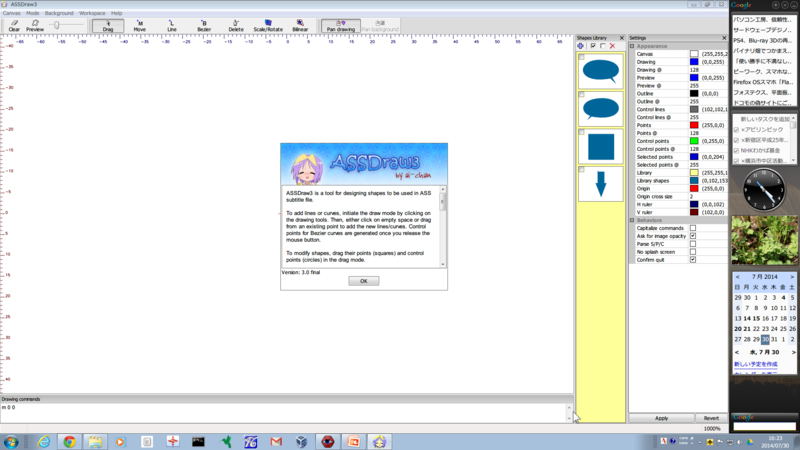The height and width of the screenshot is (450, 800).
Task: Choose the Bilinear transformation tool
Action: (x=300, y=26)
